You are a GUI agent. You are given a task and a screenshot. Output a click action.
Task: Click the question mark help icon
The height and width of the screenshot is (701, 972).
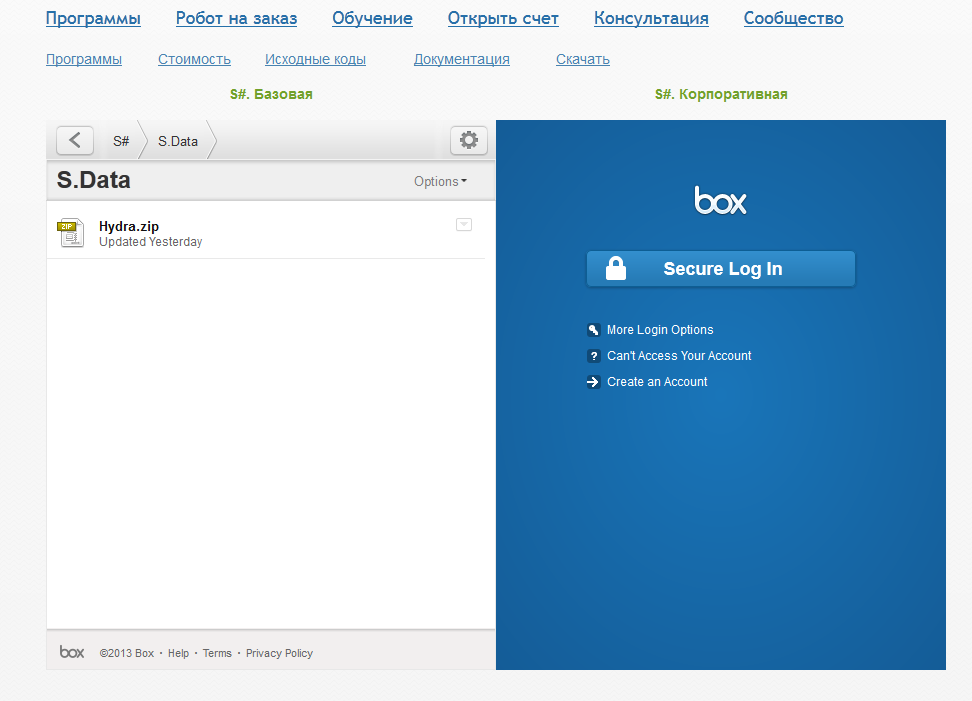594,356
